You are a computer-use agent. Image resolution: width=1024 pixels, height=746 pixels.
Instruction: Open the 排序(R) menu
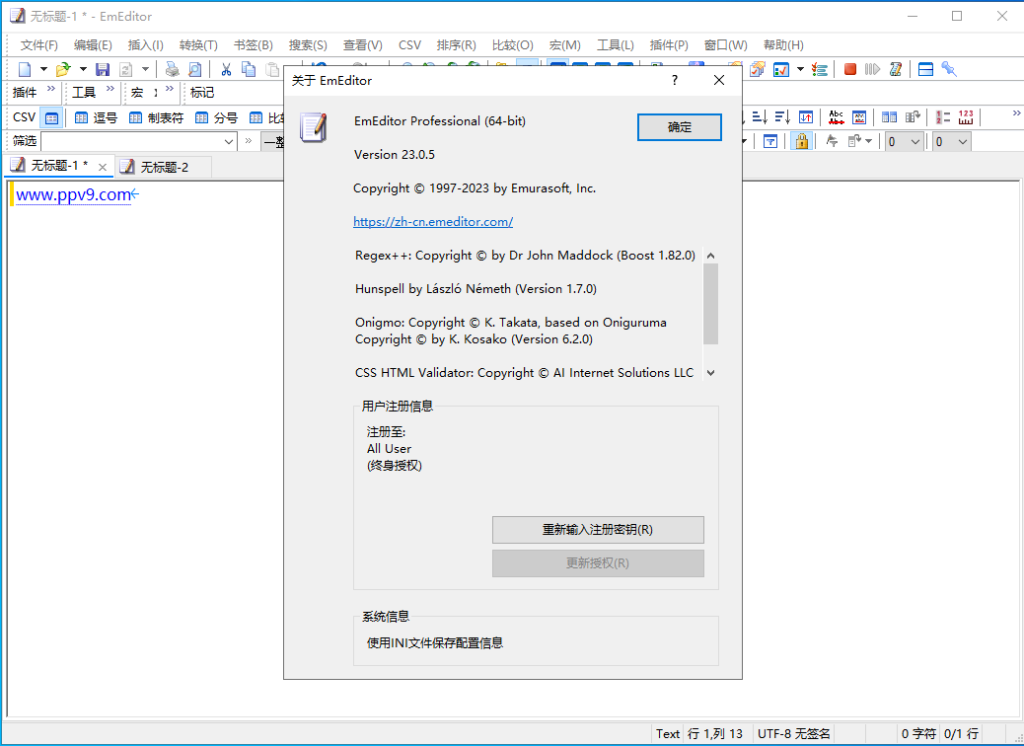(456, 45)
